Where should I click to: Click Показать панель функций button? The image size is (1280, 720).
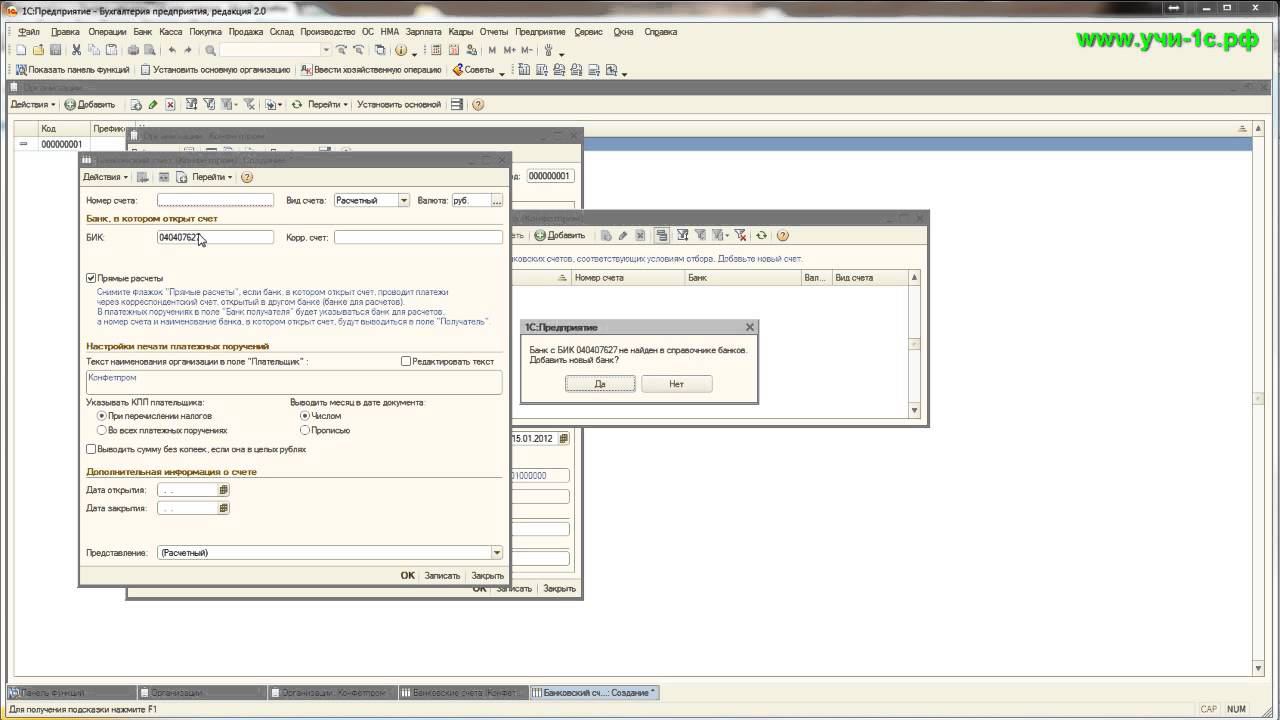(72, 70)
